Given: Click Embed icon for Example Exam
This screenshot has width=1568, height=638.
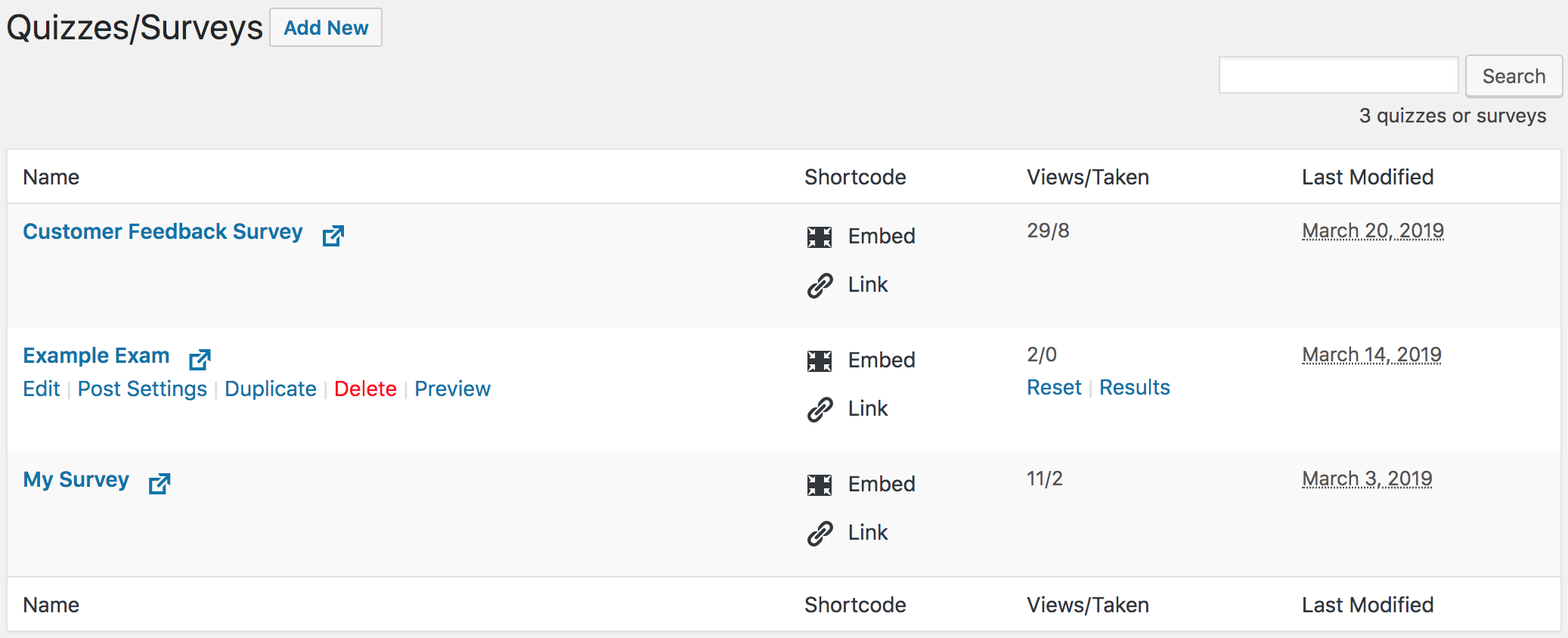Looking at the screenshot, I should coord(820,361).
